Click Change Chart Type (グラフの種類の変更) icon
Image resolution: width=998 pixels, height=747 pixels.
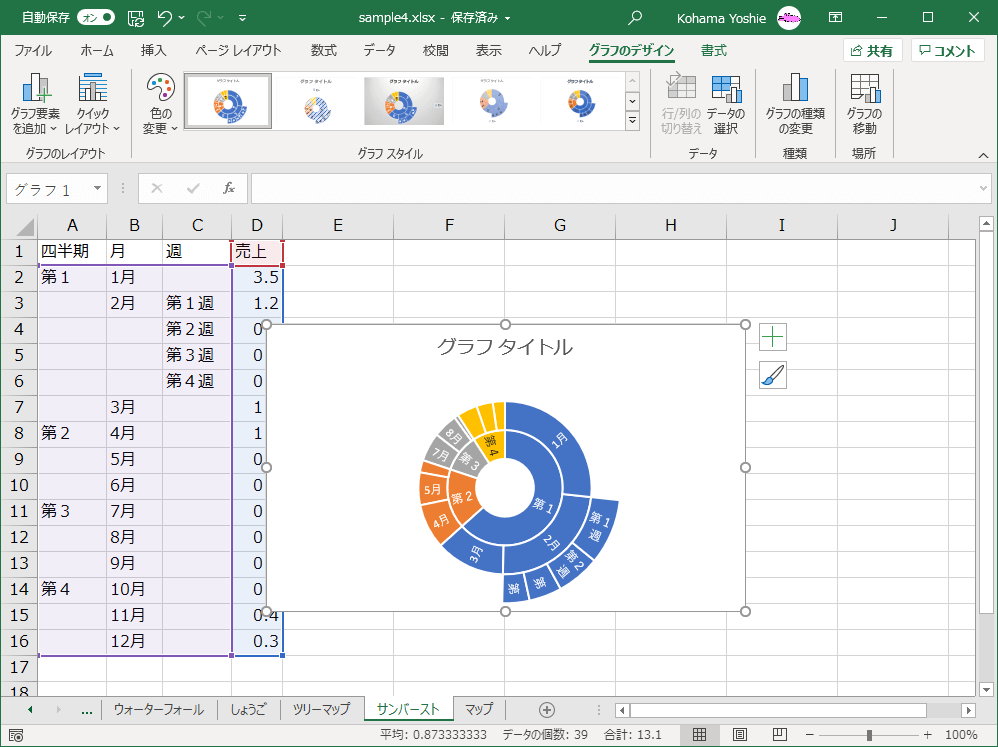click(x=794, y=90)
